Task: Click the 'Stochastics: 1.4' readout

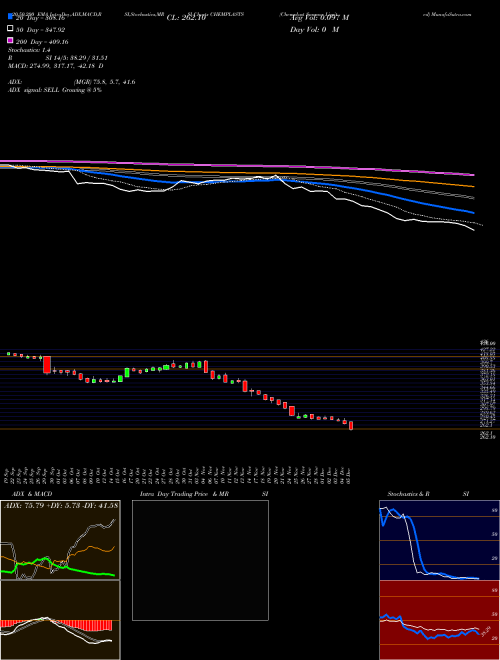Action: click(x=29, y=50)
